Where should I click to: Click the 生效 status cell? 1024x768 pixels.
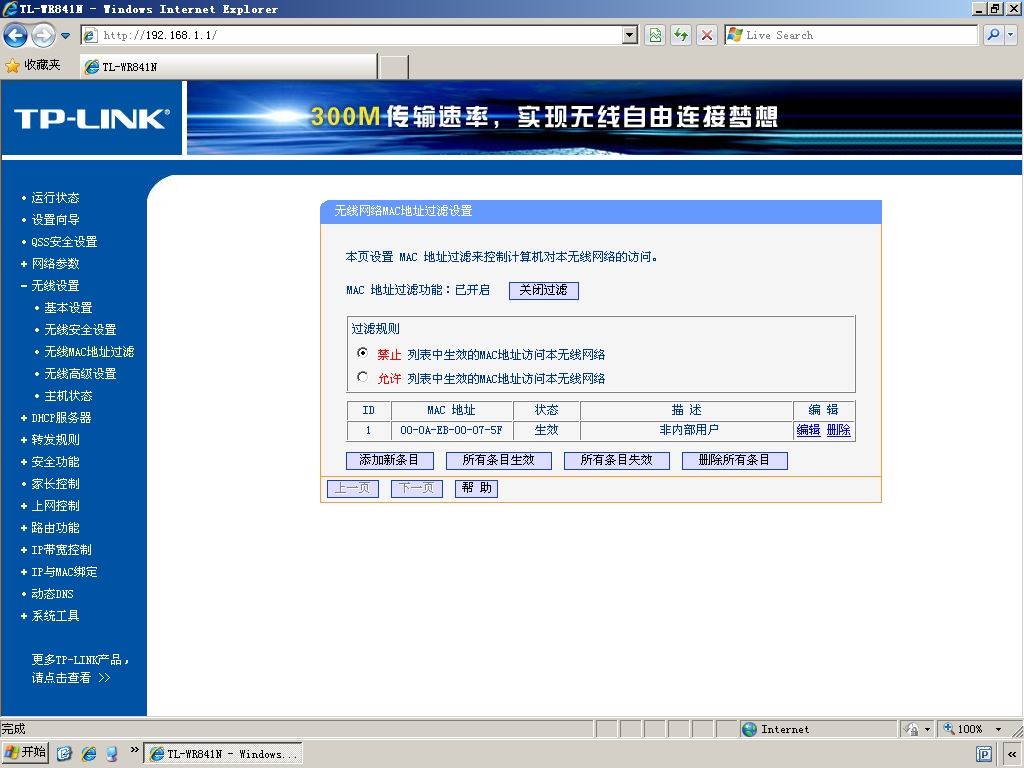tap(546, 430)
